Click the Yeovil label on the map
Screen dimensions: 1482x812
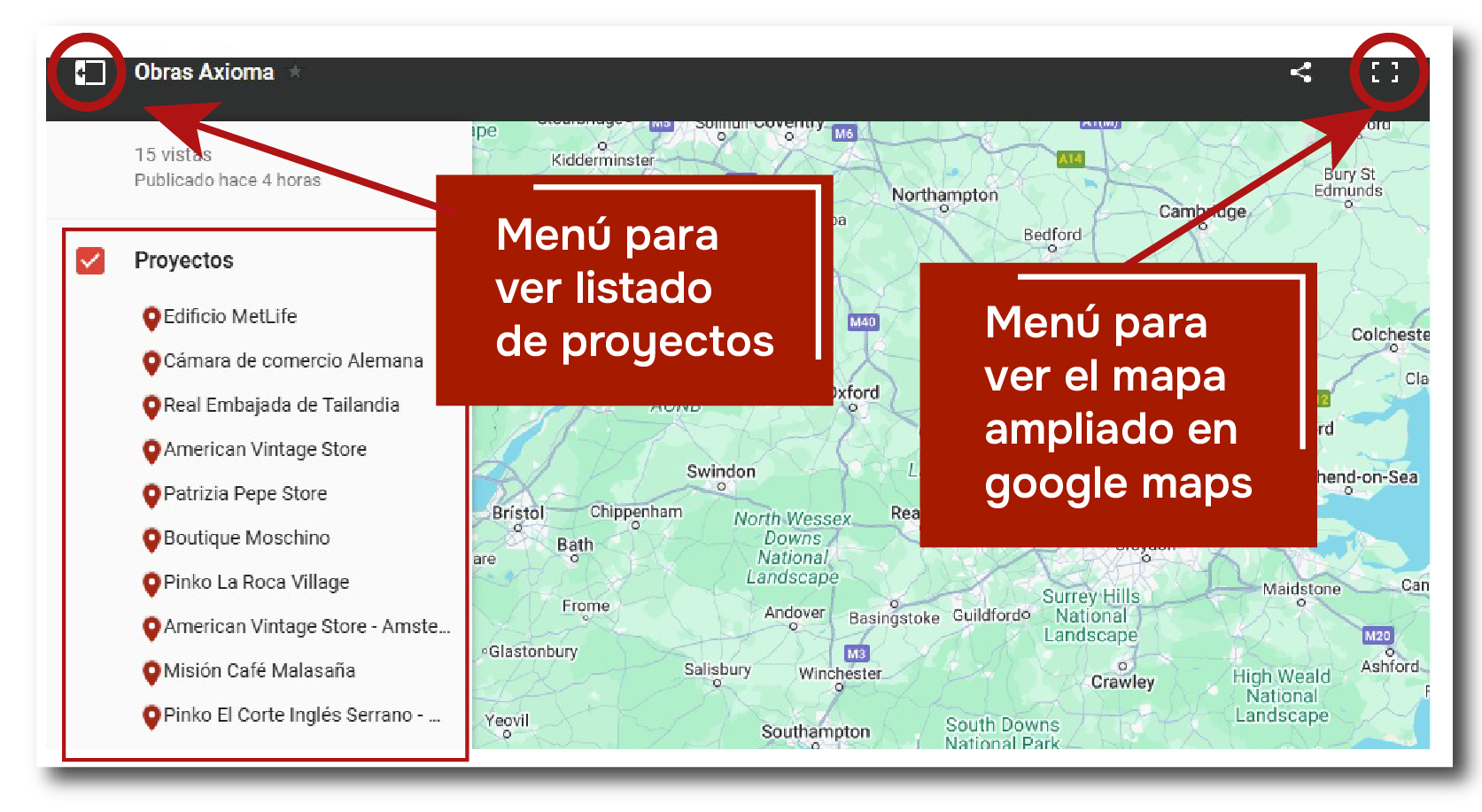tap(507, 720)
